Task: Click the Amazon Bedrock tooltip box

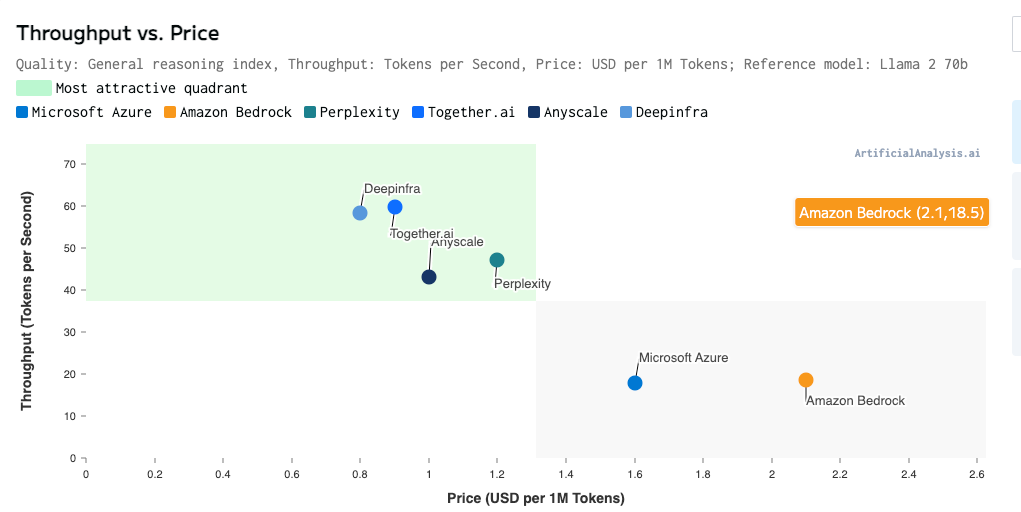Action: tap(892, 213)
